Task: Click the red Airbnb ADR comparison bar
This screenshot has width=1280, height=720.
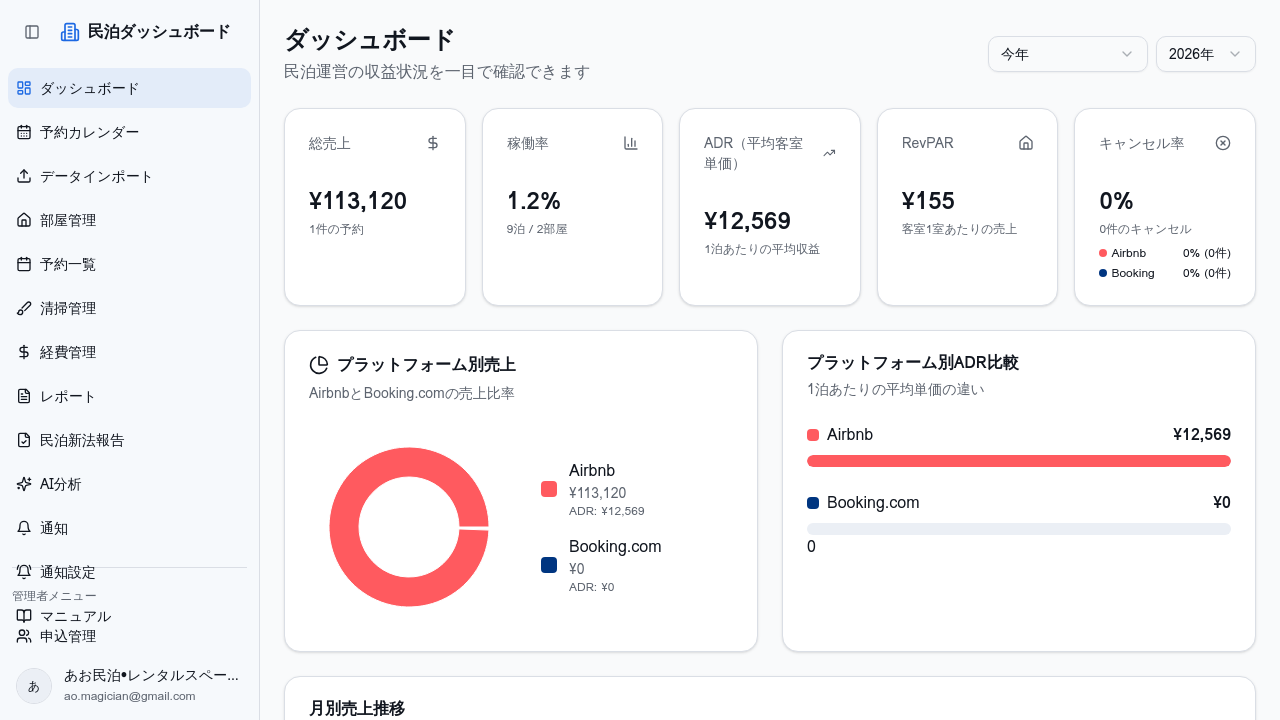Action: (1019, 461)
